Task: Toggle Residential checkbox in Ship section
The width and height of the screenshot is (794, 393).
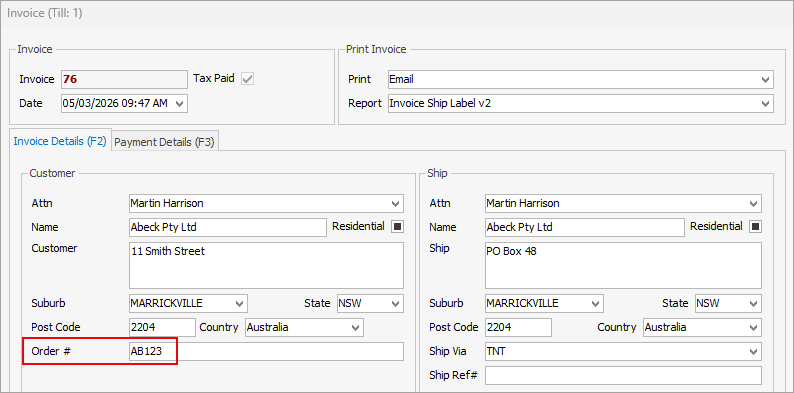Action: click(x=756, y=227)
